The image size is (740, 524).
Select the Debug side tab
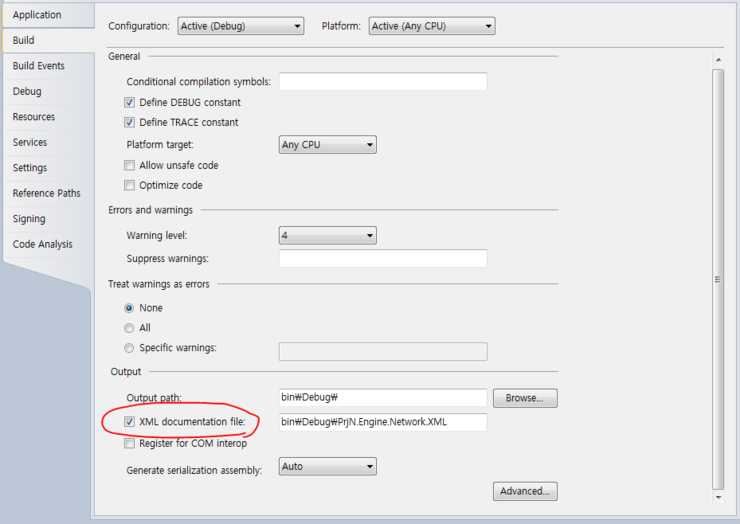(x=27, y=91)
